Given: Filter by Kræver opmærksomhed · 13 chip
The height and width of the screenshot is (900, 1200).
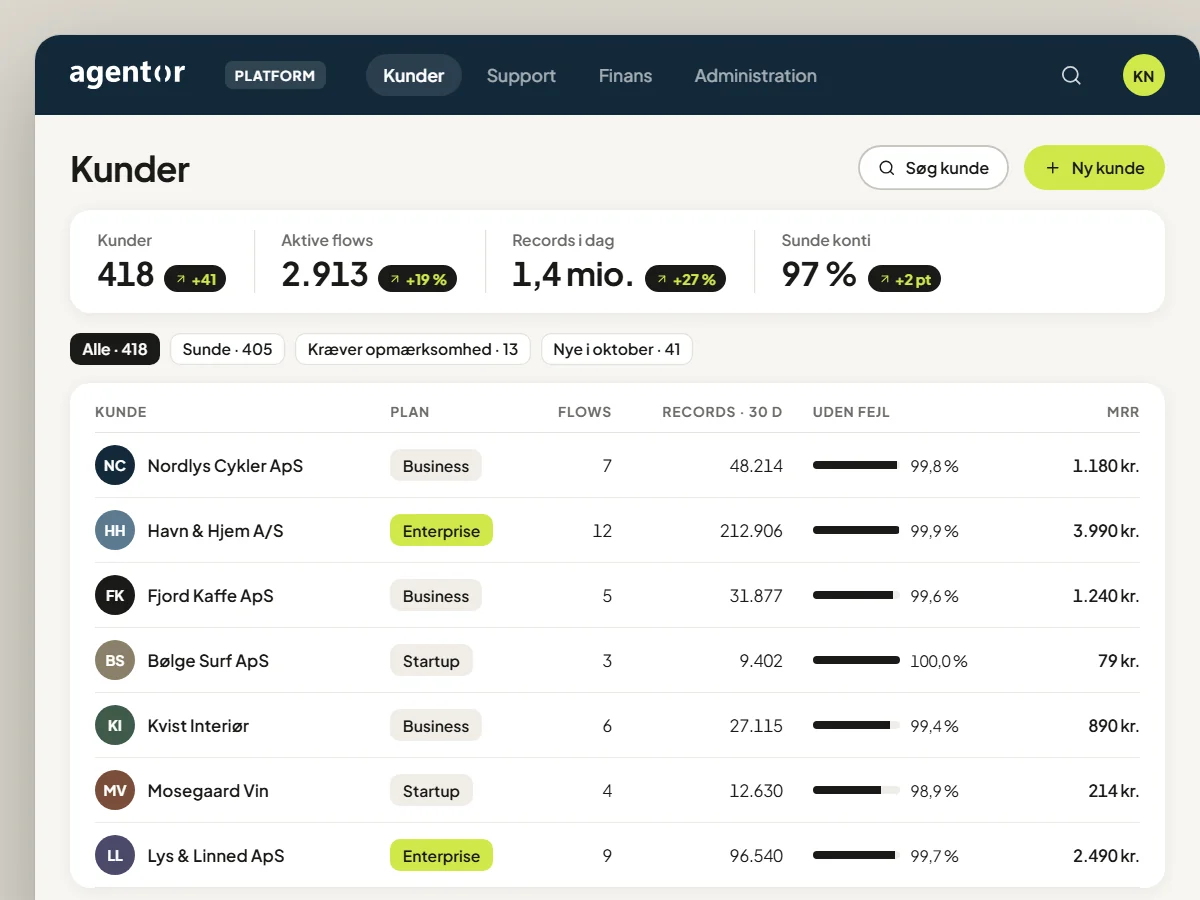Looking at the screenshot, I should point(413,349).
